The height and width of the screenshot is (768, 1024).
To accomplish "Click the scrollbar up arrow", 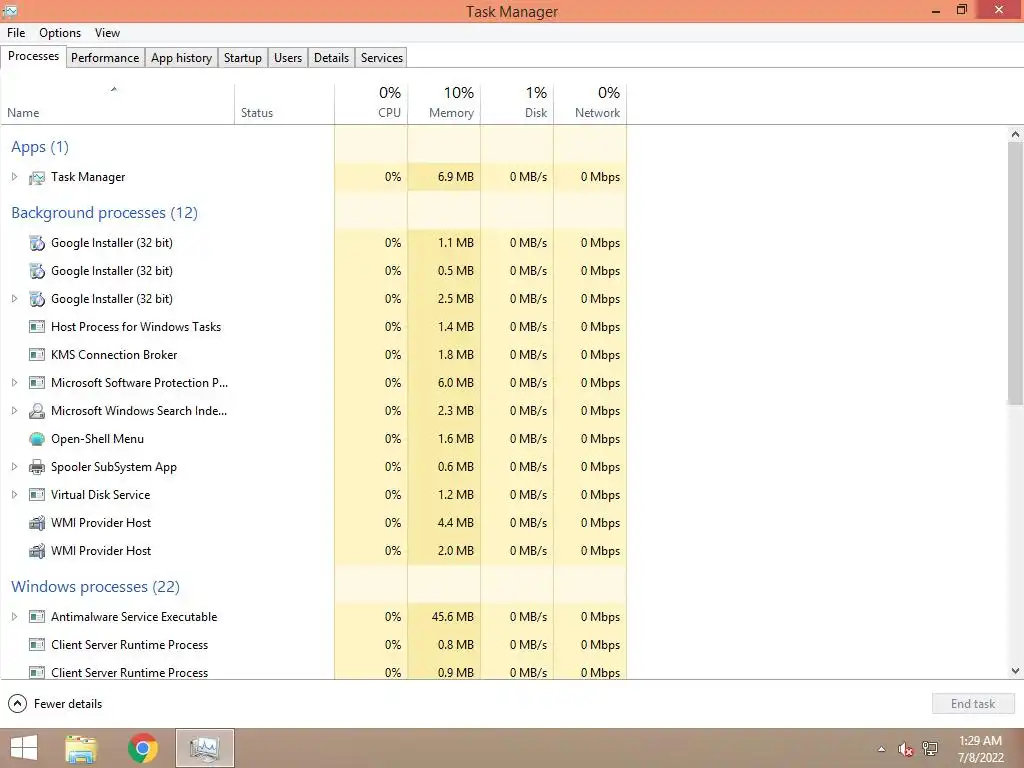I will tap(1015, 134).
